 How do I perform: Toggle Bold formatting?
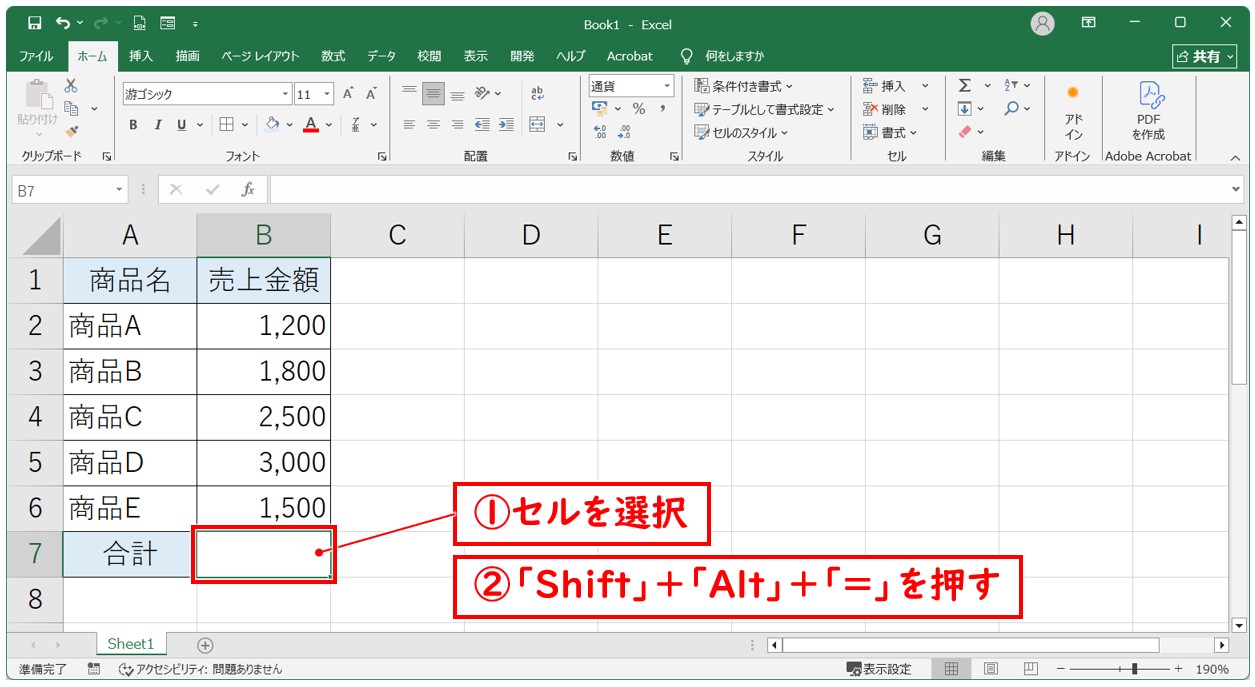point(133,125)
